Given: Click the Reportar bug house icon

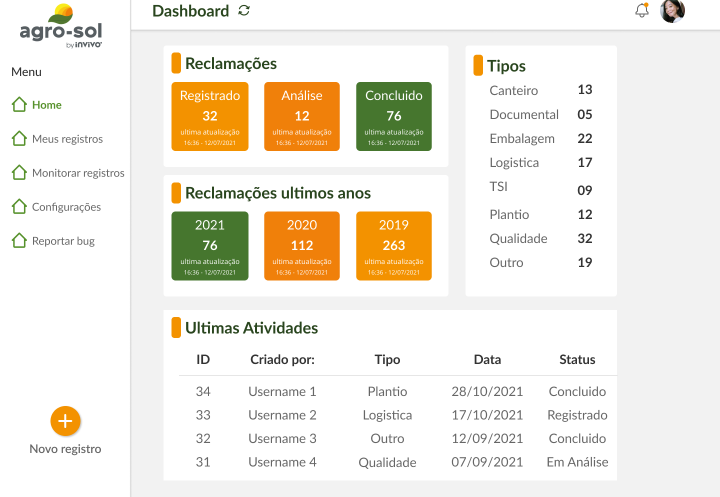Looking at the screenshot, I should click(x=19, y=241).
